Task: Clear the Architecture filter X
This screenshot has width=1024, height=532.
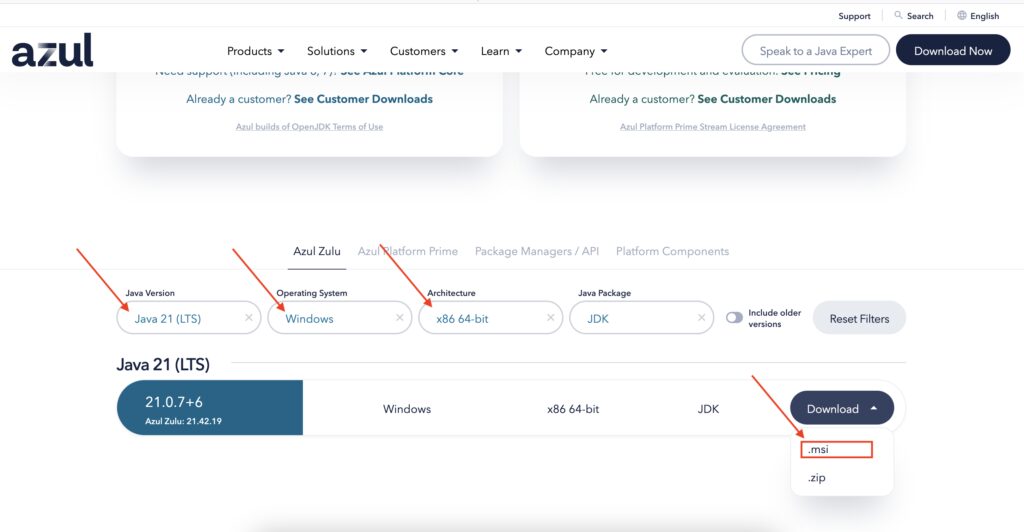Action: (x=551, y=318)
